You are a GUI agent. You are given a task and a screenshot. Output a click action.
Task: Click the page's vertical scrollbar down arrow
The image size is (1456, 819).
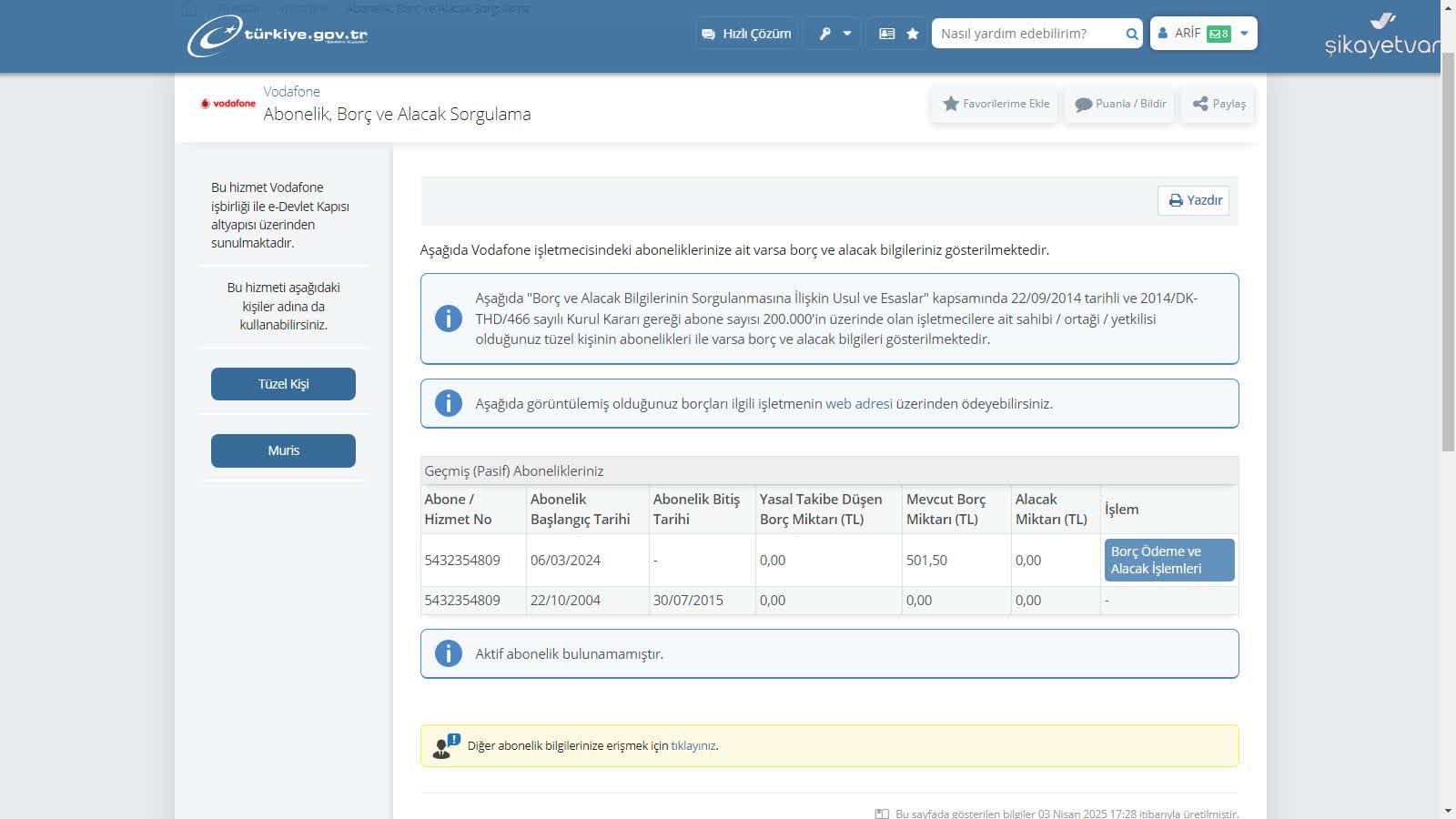click(x=1448, y=811)
